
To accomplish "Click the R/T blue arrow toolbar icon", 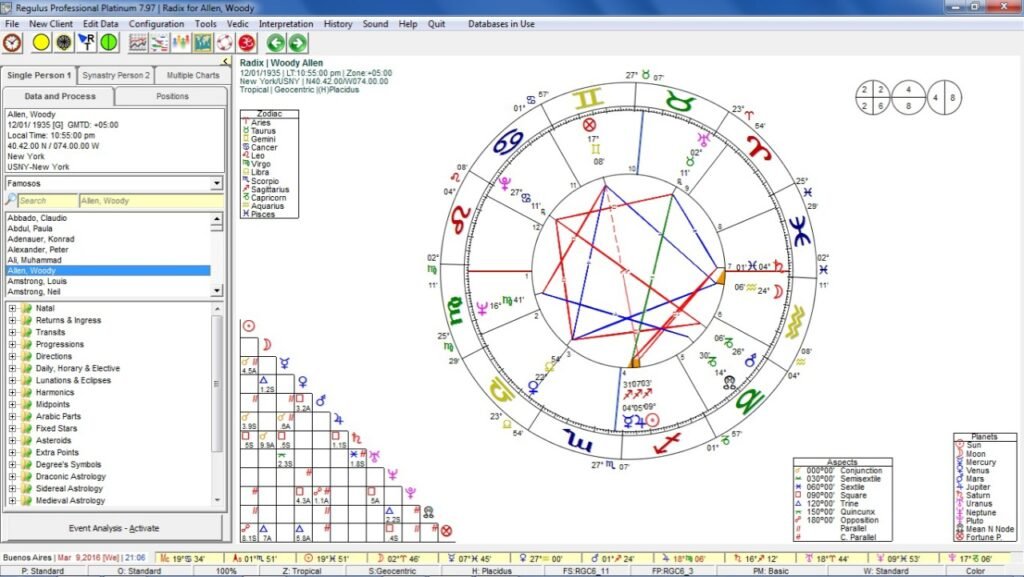I will click(x=86, y=43).
